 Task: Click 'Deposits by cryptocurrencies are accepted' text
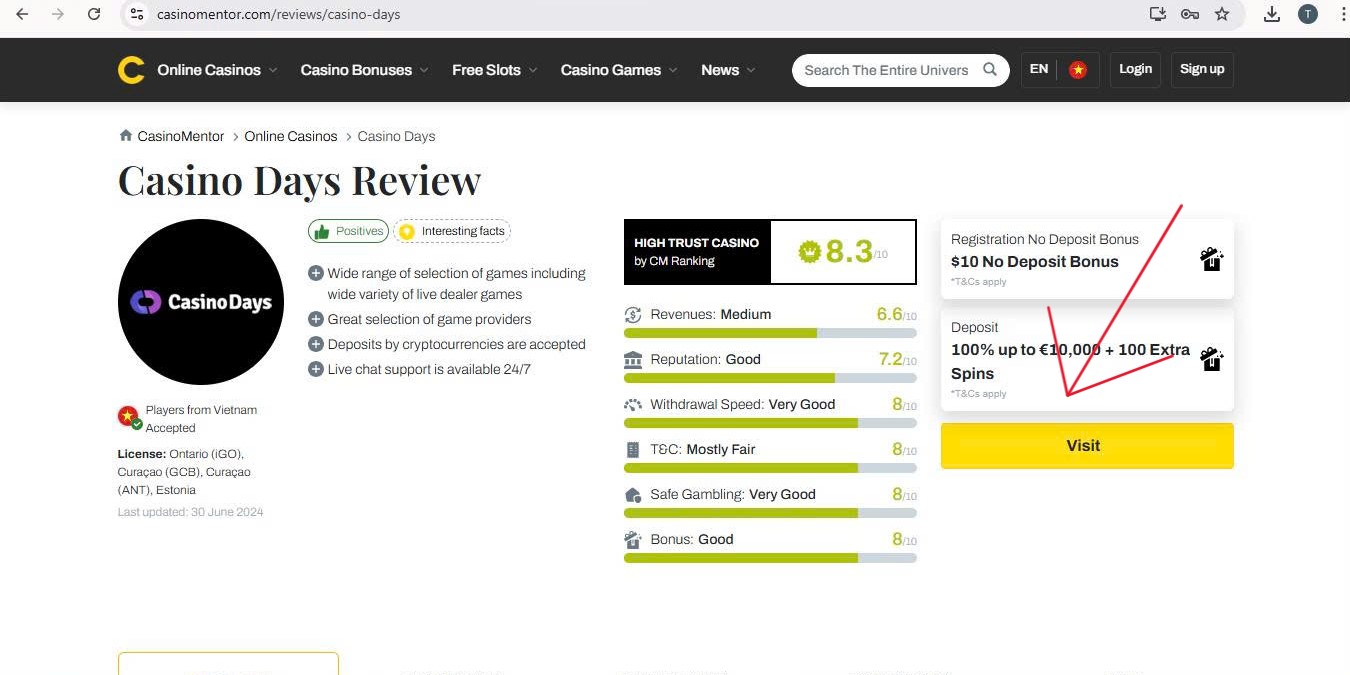(456, 344)
